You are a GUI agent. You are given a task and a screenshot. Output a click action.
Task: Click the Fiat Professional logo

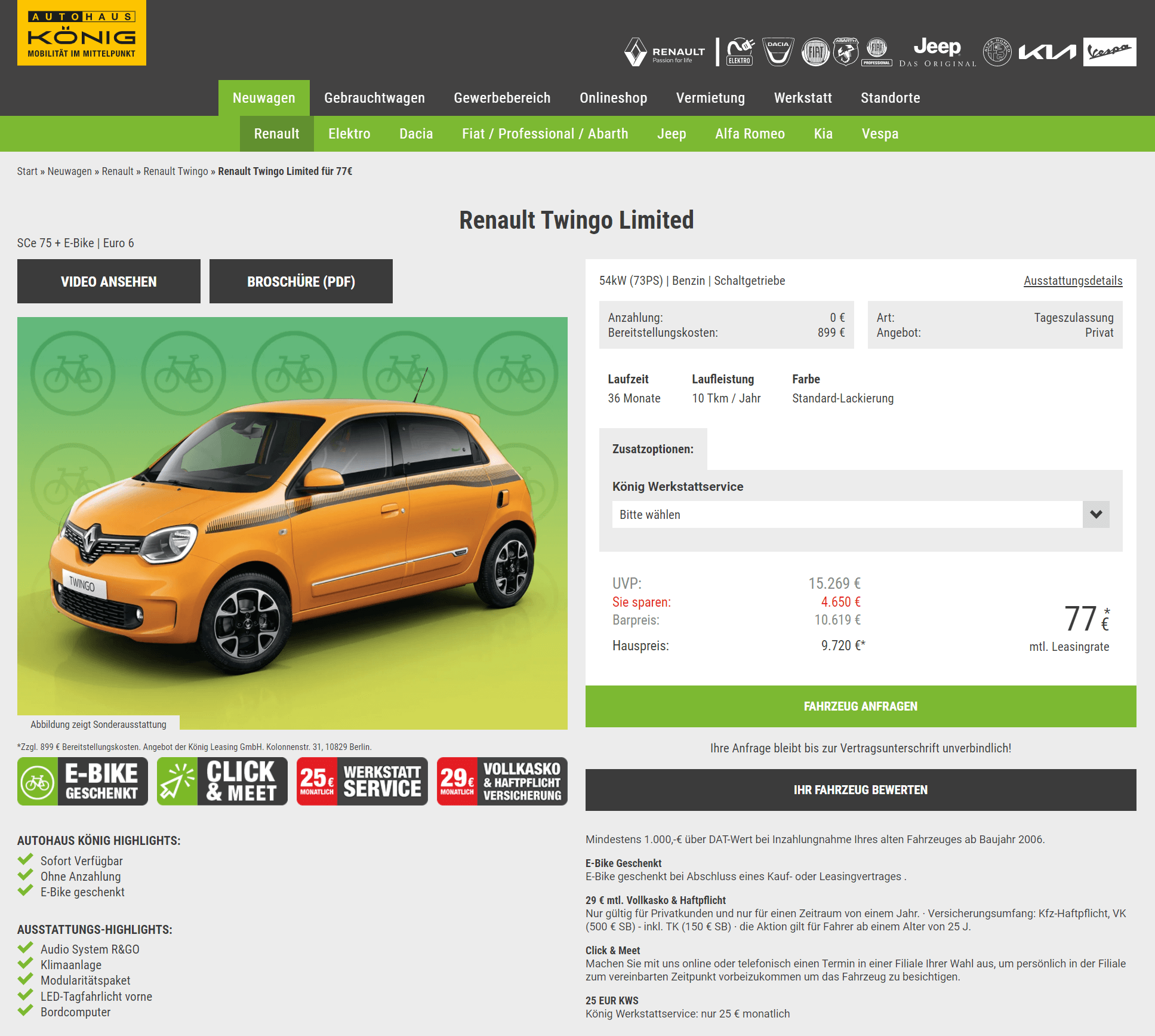point(877,53)
